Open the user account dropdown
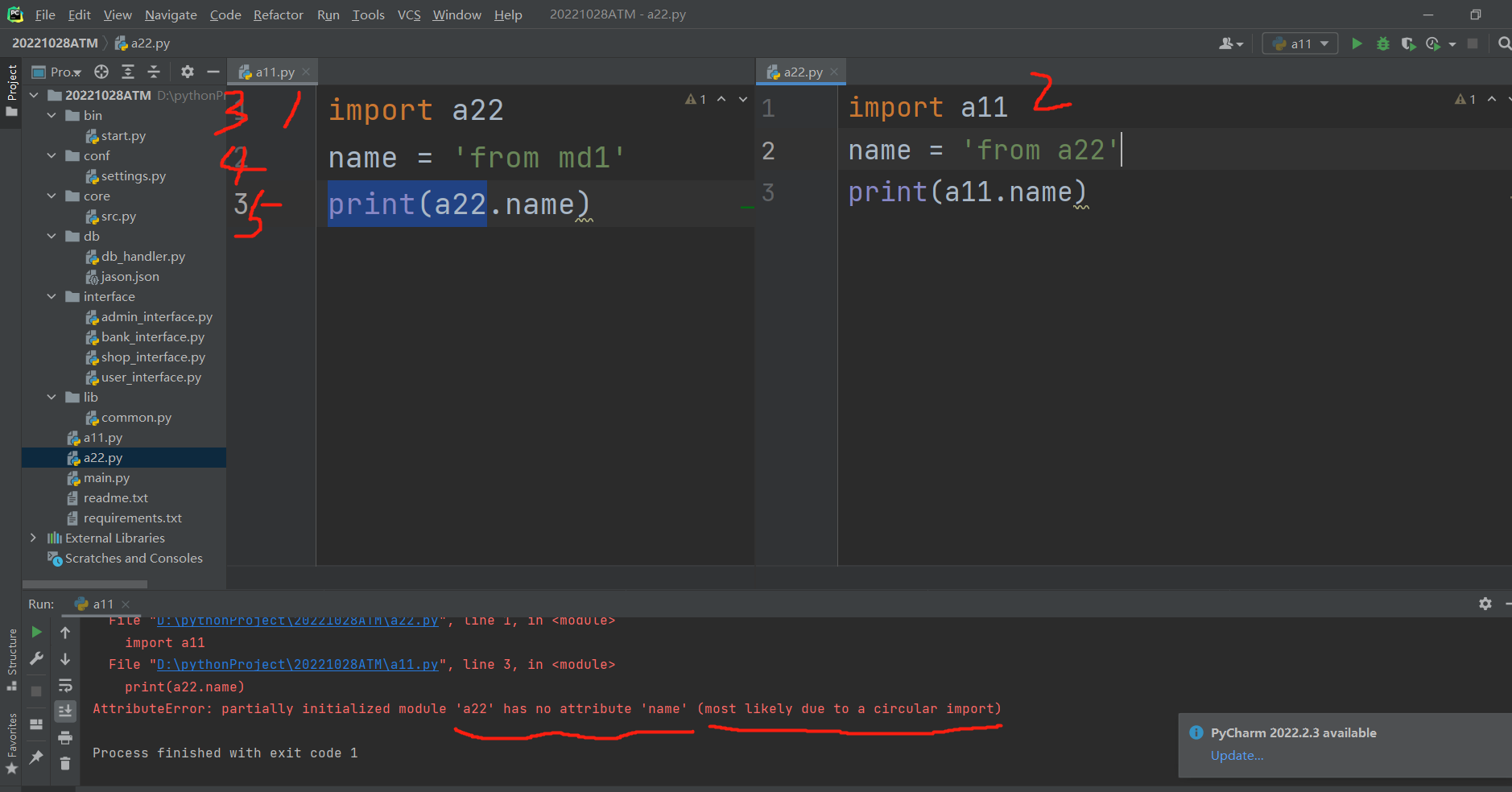Viewport: 1512px width, 792px height. click(1231, 43)
